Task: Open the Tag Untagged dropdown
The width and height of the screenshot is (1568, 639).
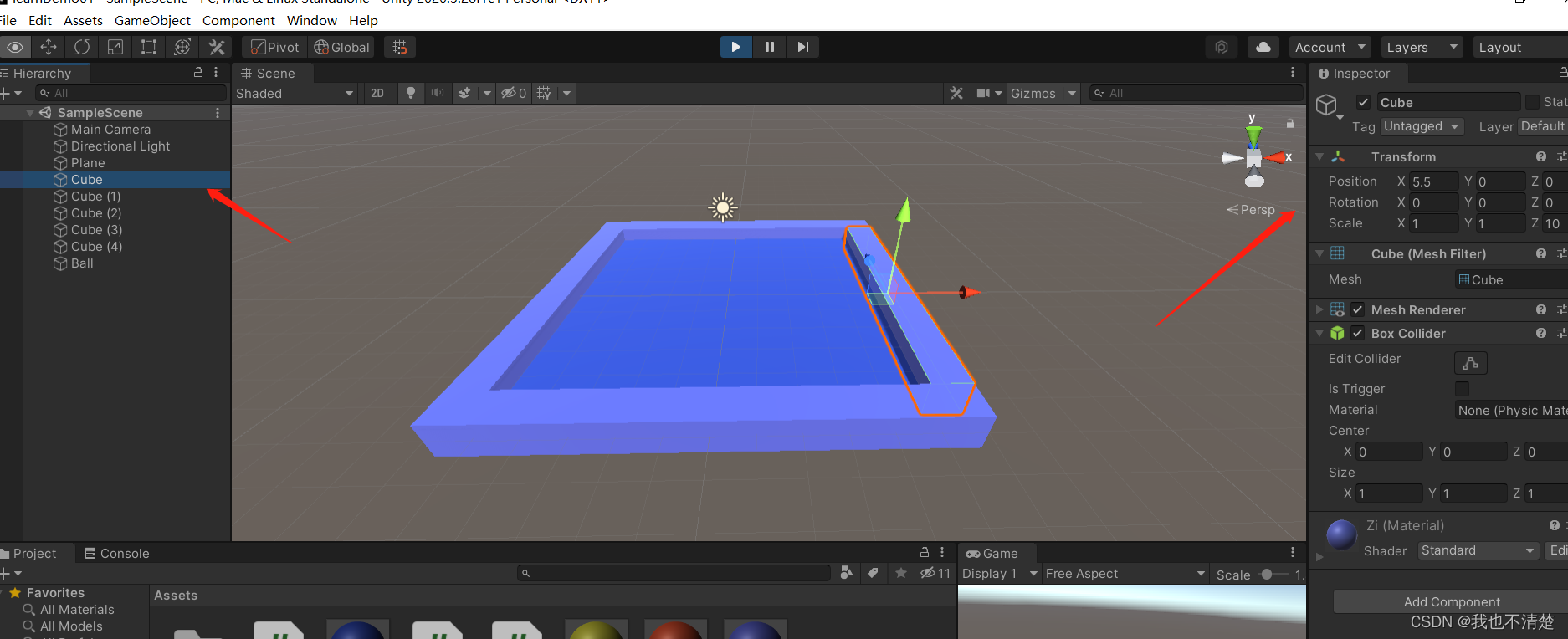Action: [1422, 126]
